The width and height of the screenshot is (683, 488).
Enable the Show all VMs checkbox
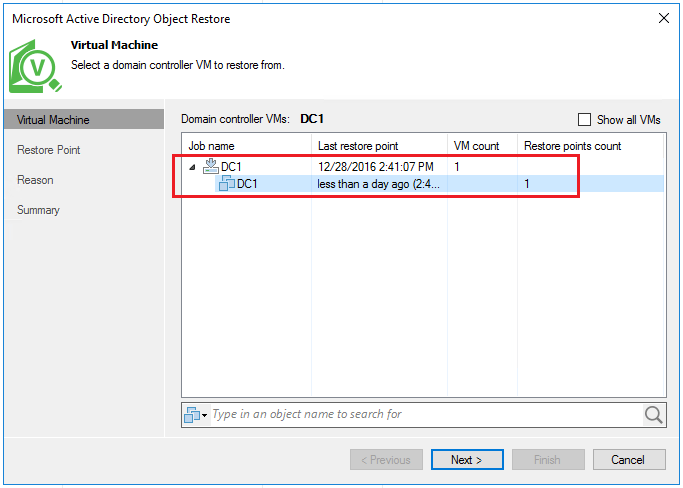pyautogui.click(x=585, y=119)
